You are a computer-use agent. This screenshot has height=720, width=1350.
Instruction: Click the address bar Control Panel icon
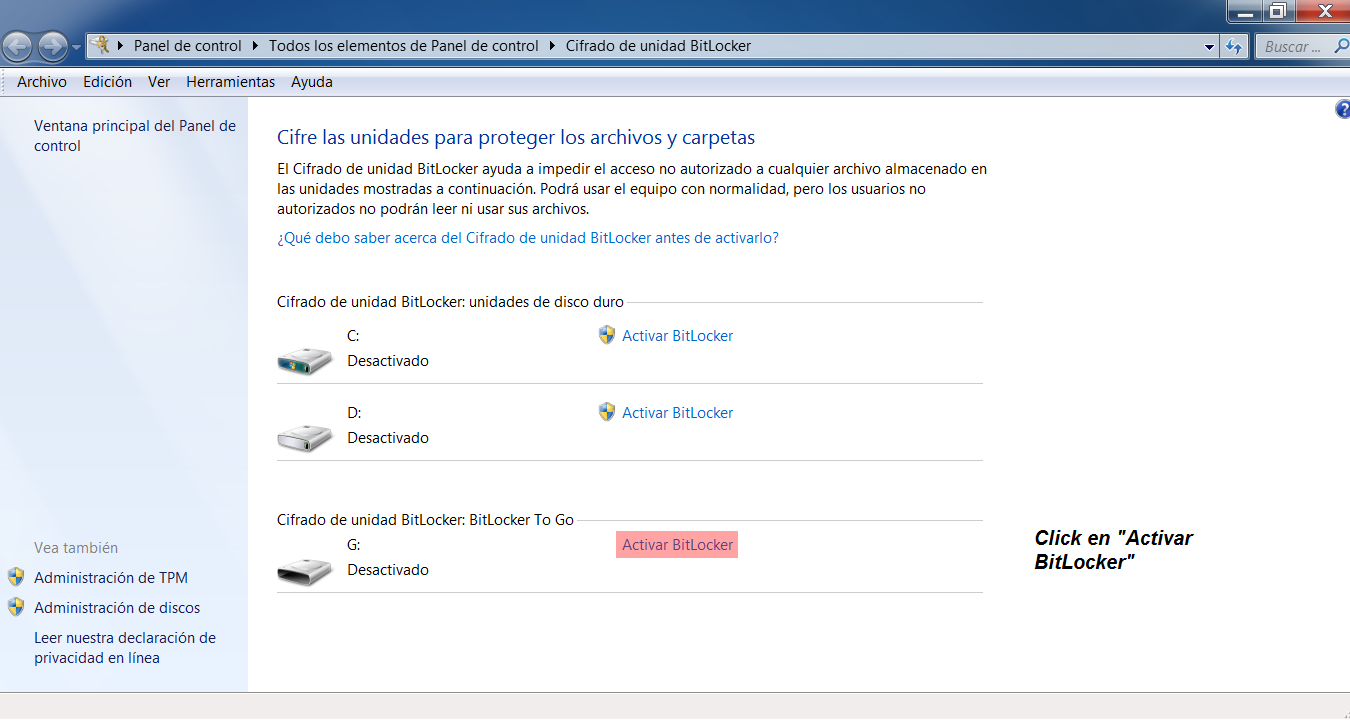pyautogui.click(x=100, y=45)
